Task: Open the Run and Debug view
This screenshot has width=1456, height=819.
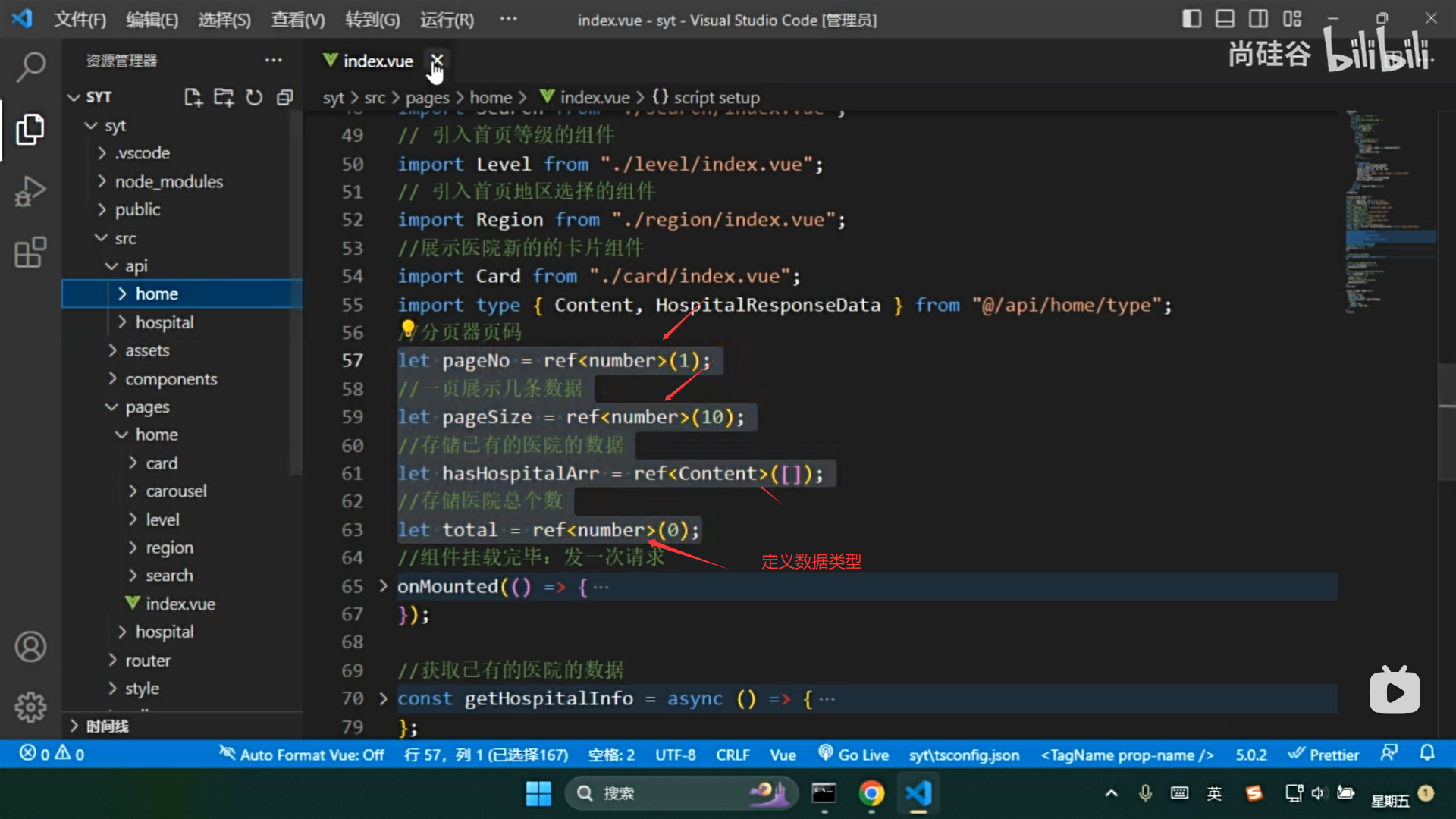Action: pos(30,191)
